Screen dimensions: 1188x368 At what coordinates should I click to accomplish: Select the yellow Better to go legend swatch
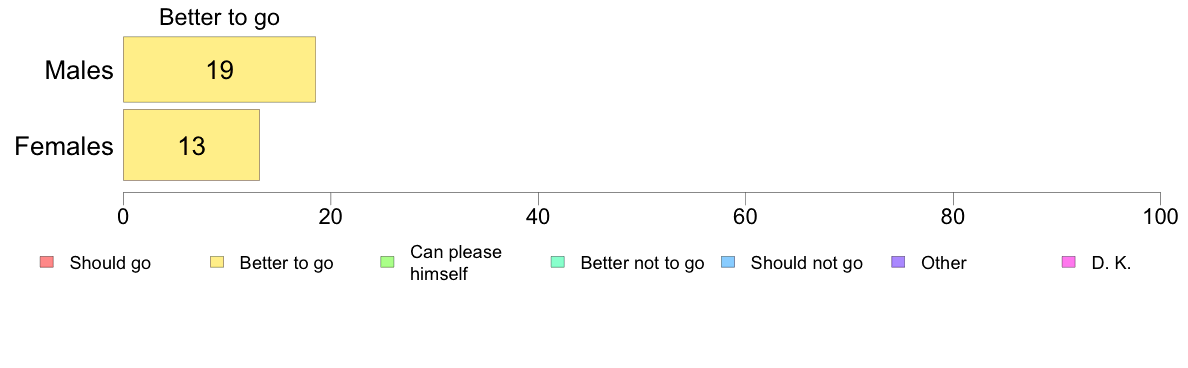pos(217,263)
